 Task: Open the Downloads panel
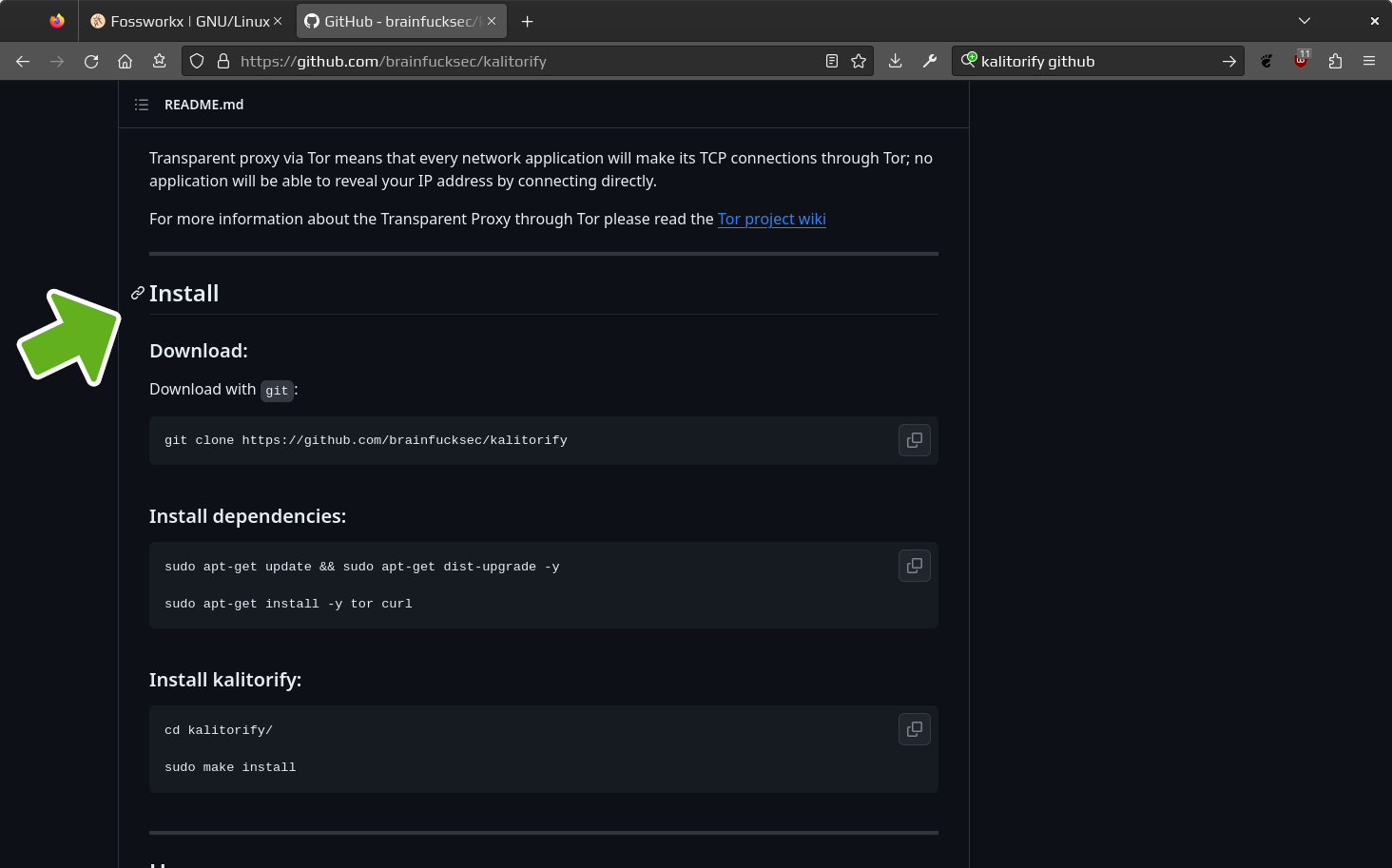click(x=895, y=61)
